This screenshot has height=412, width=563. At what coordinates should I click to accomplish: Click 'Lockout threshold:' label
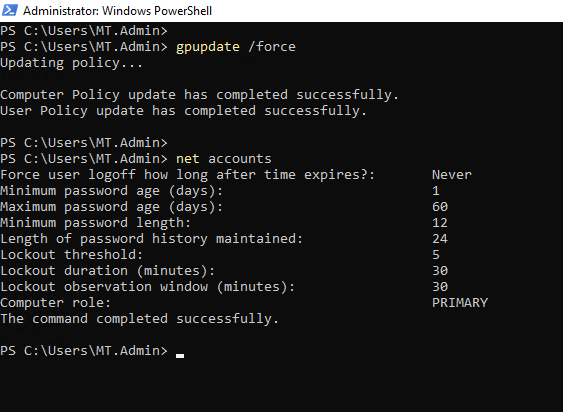[x=71, y=255]
